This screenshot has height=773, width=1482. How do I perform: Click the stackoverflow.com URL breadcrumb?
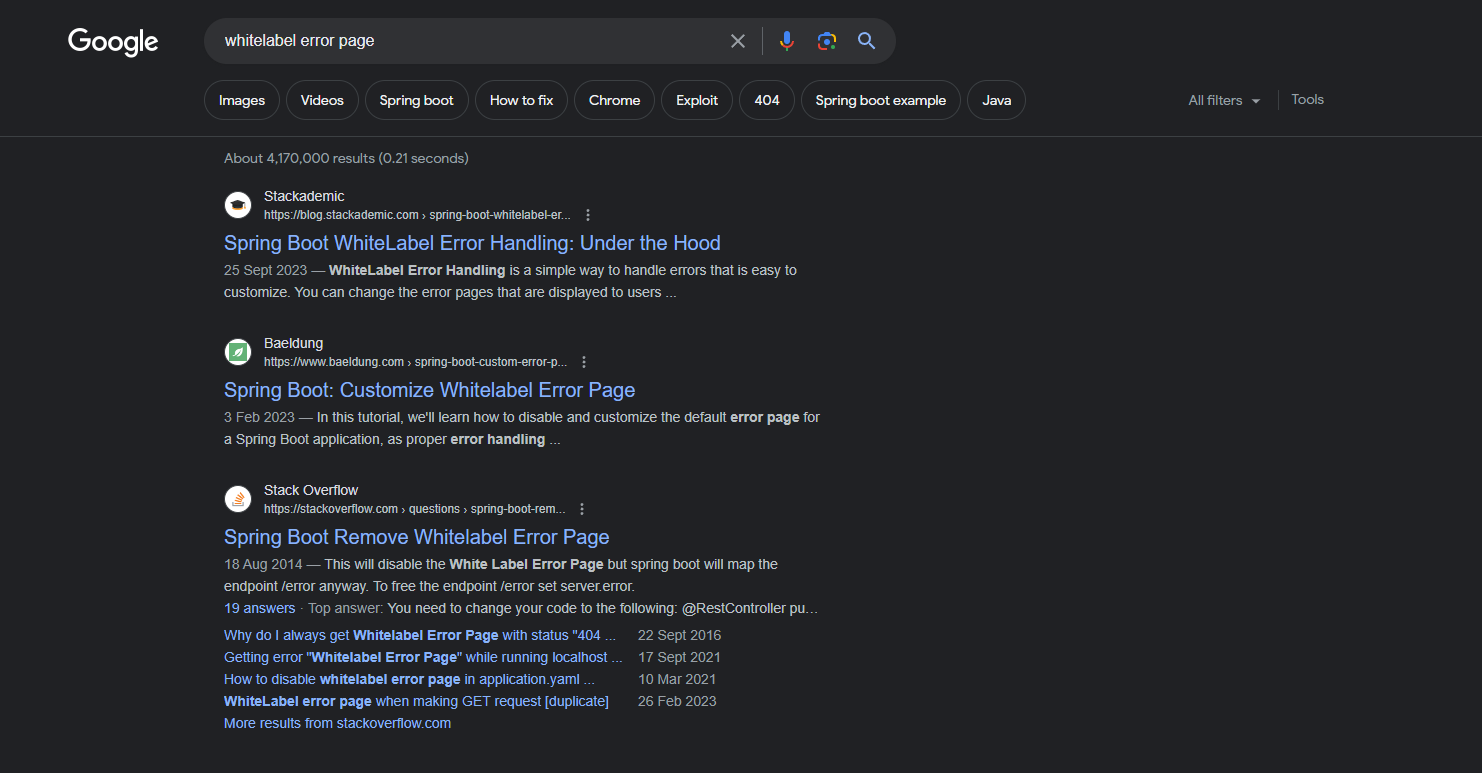(414, 509)
